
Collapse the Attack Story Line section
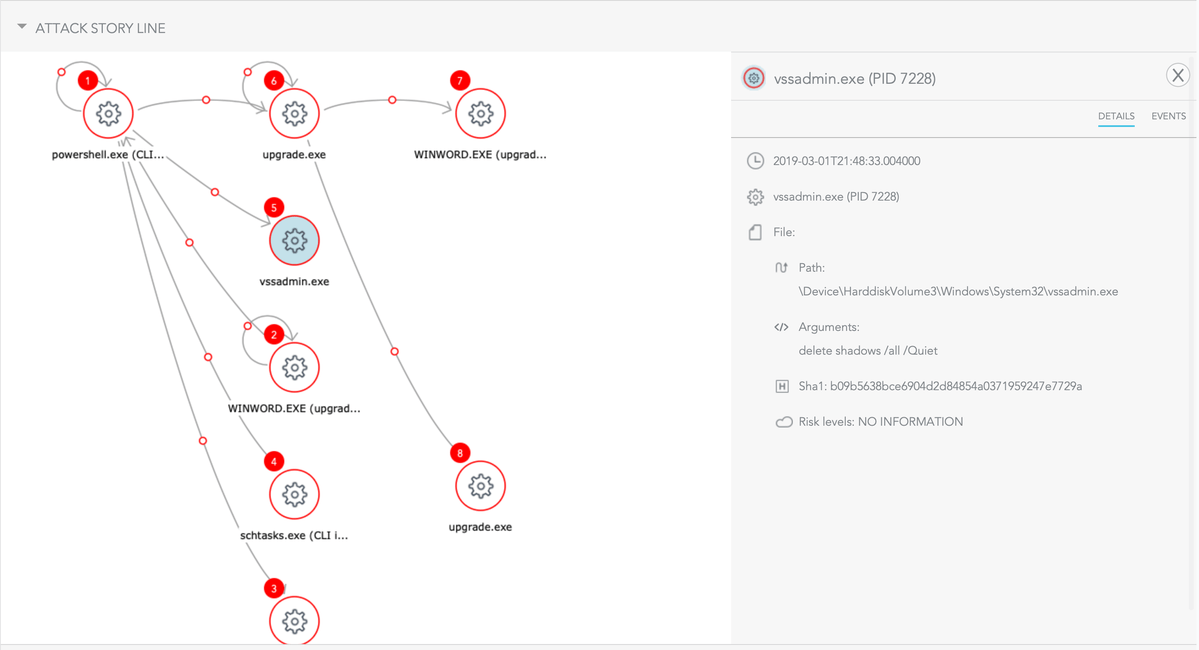[x=22, y=28]
